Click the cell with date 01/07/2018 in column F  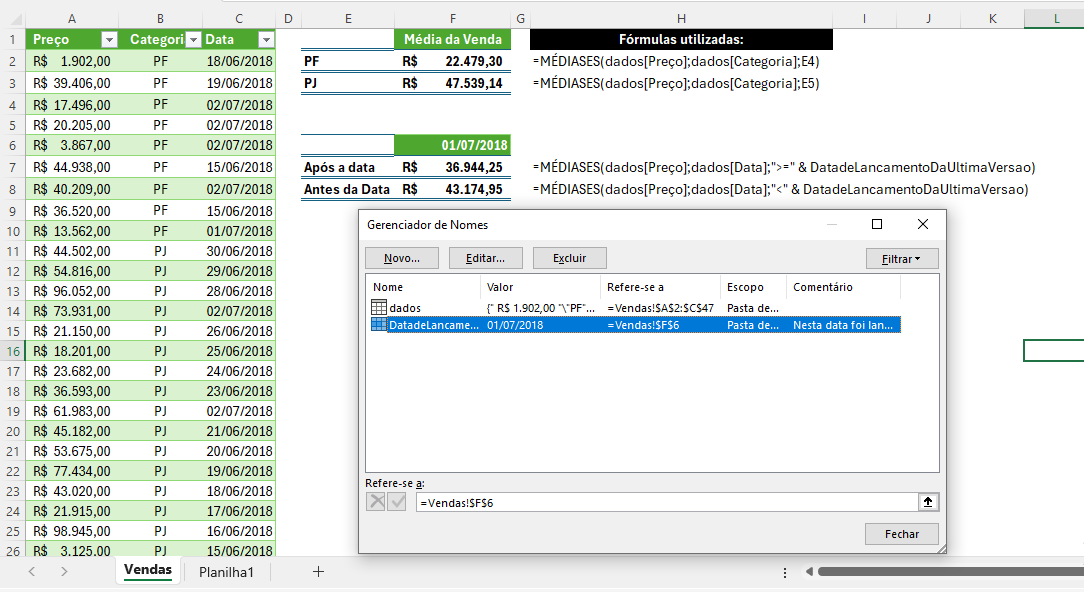click(x=452, y=145)
